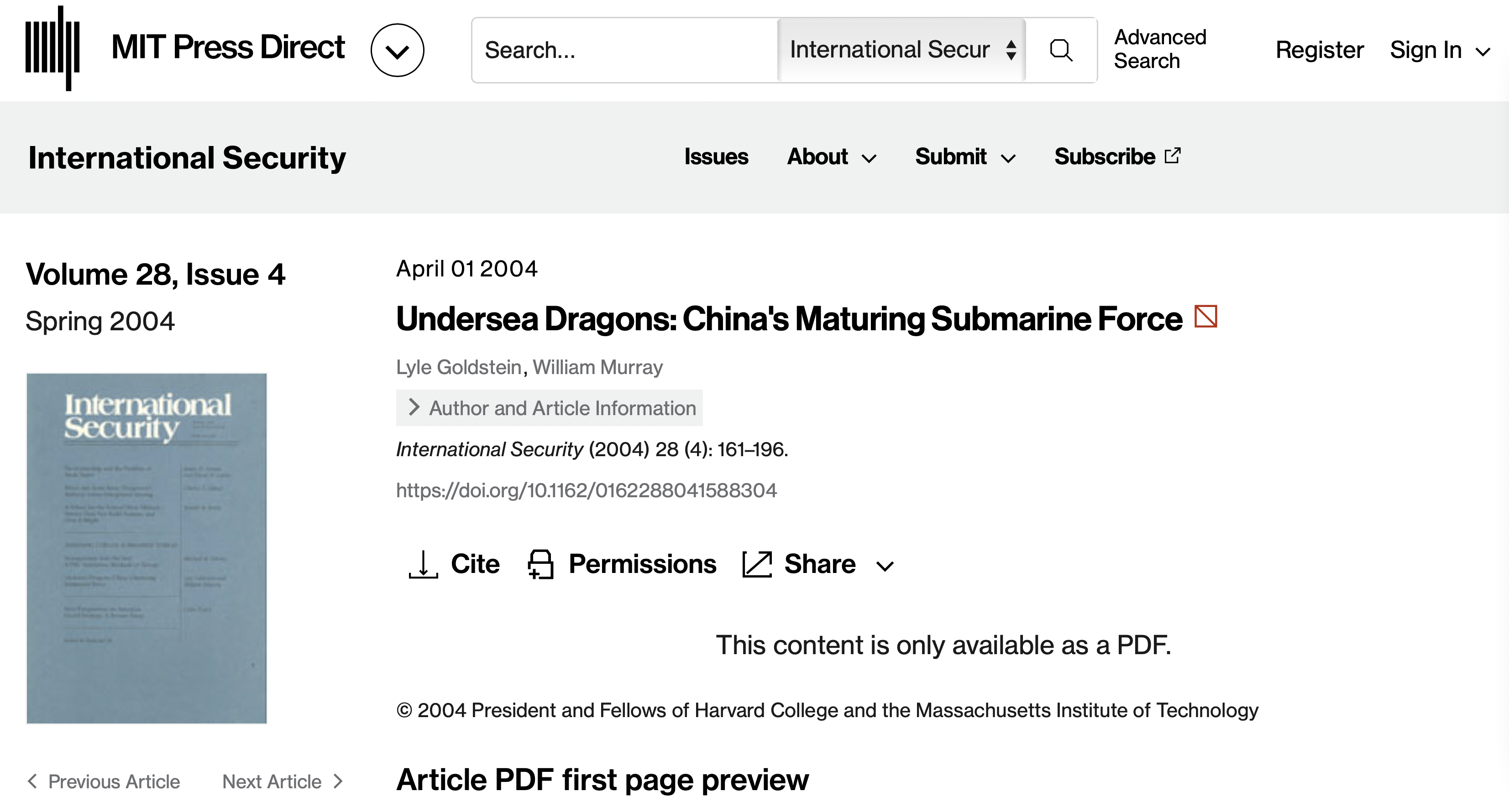This screenshot has width=1509, height=812.
Task: Click the © 2004 copyright notice text
Action: (x=827, y=710)
